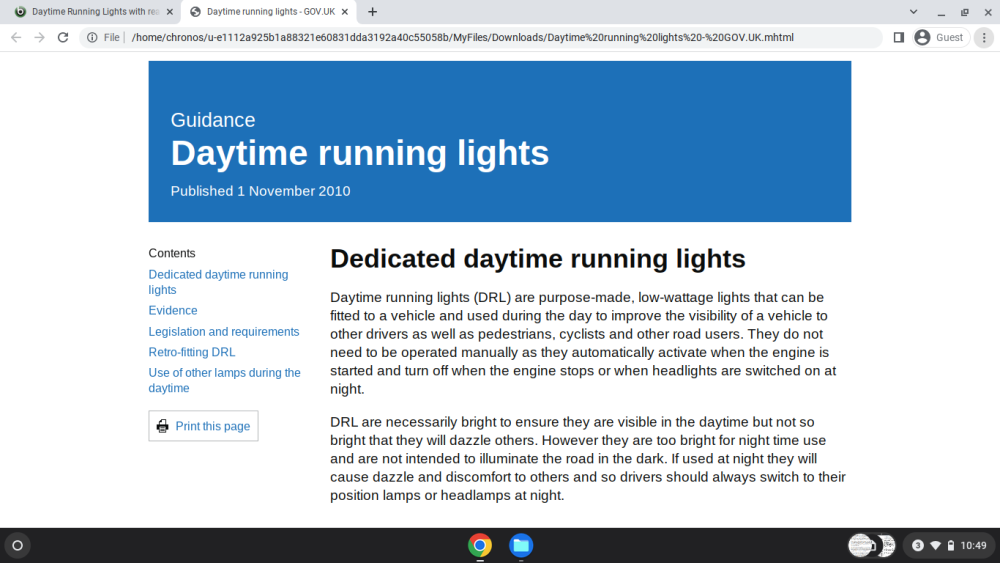Image resolution: width=1000 pixels, height=563 pixels.
Task: Go to Legislation and requirements section
Action: [x=224, y=332]
